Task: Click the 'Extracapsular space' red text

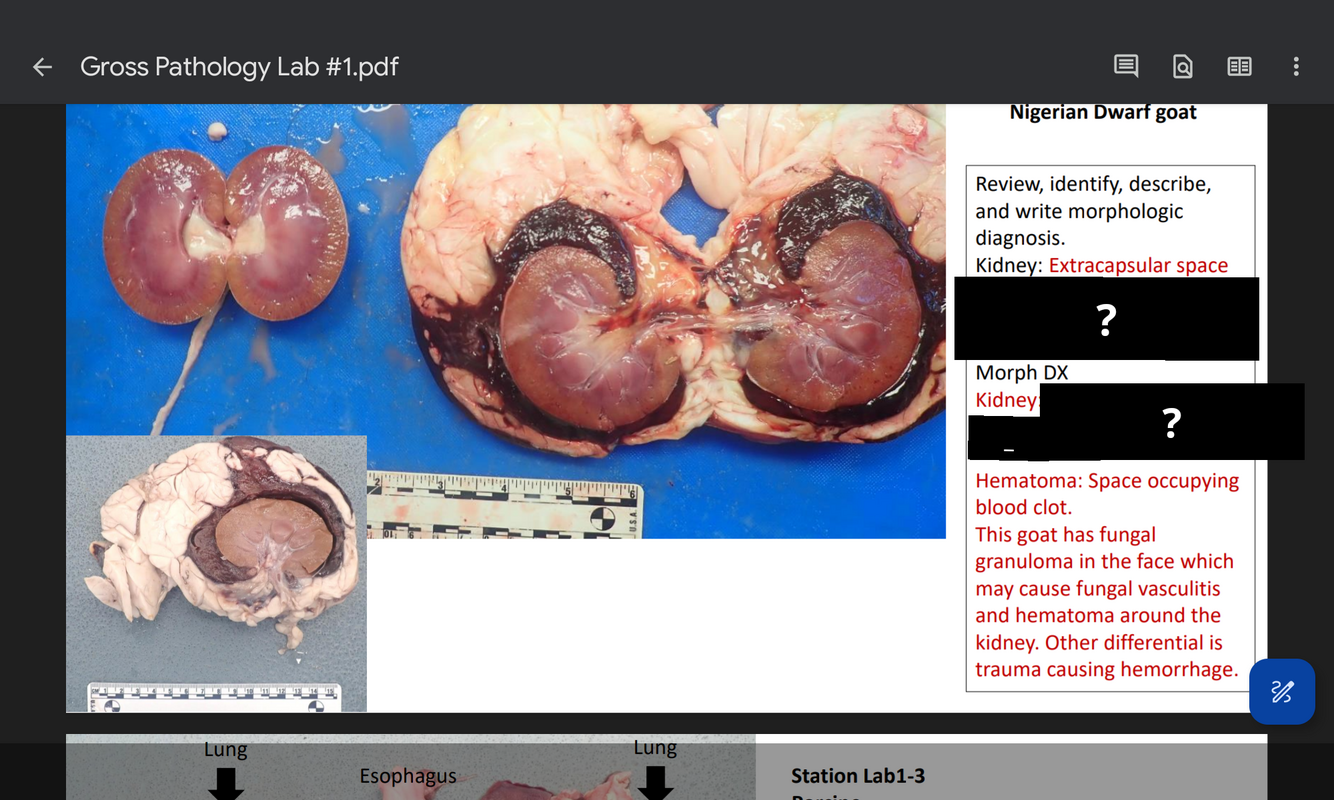Action: pos(1138,265)
